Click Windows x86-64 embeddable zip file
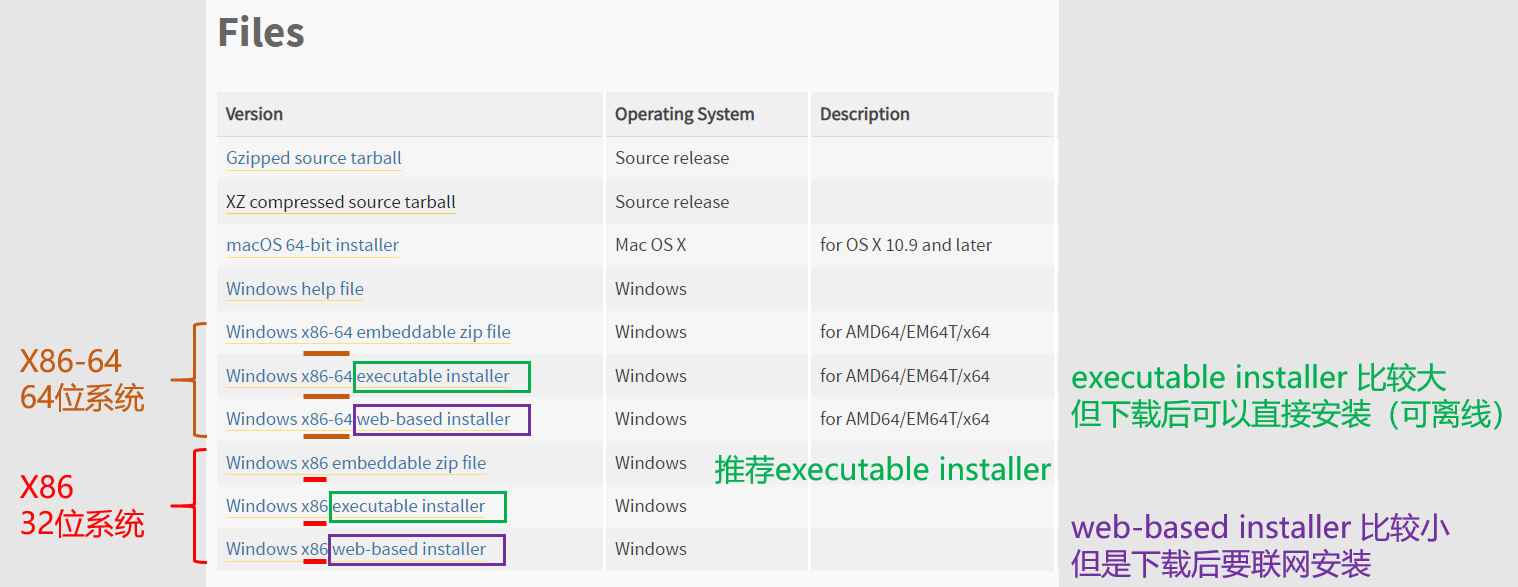Viewport: 1518px width, 587px height. click(x=368, y=332)
